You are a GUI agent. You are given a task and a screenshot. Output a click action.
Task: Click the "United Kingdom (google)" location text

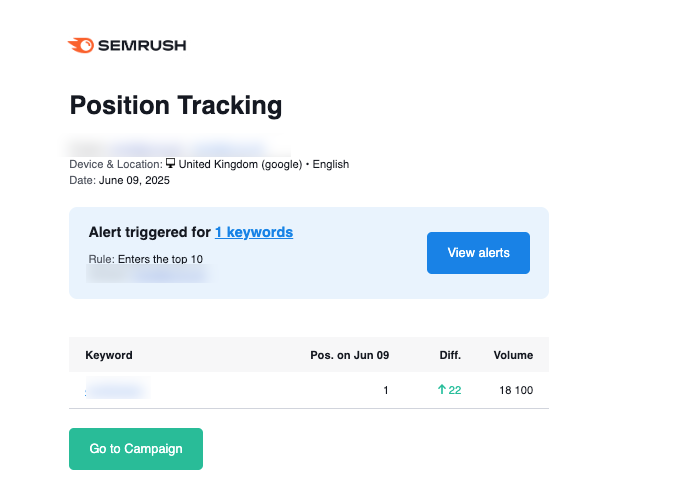tap(240, 164)
